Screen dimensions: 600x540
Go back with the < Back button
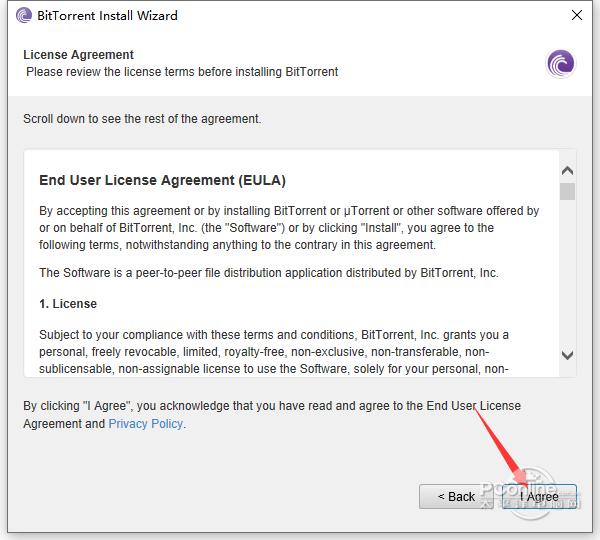pos(456,496)
